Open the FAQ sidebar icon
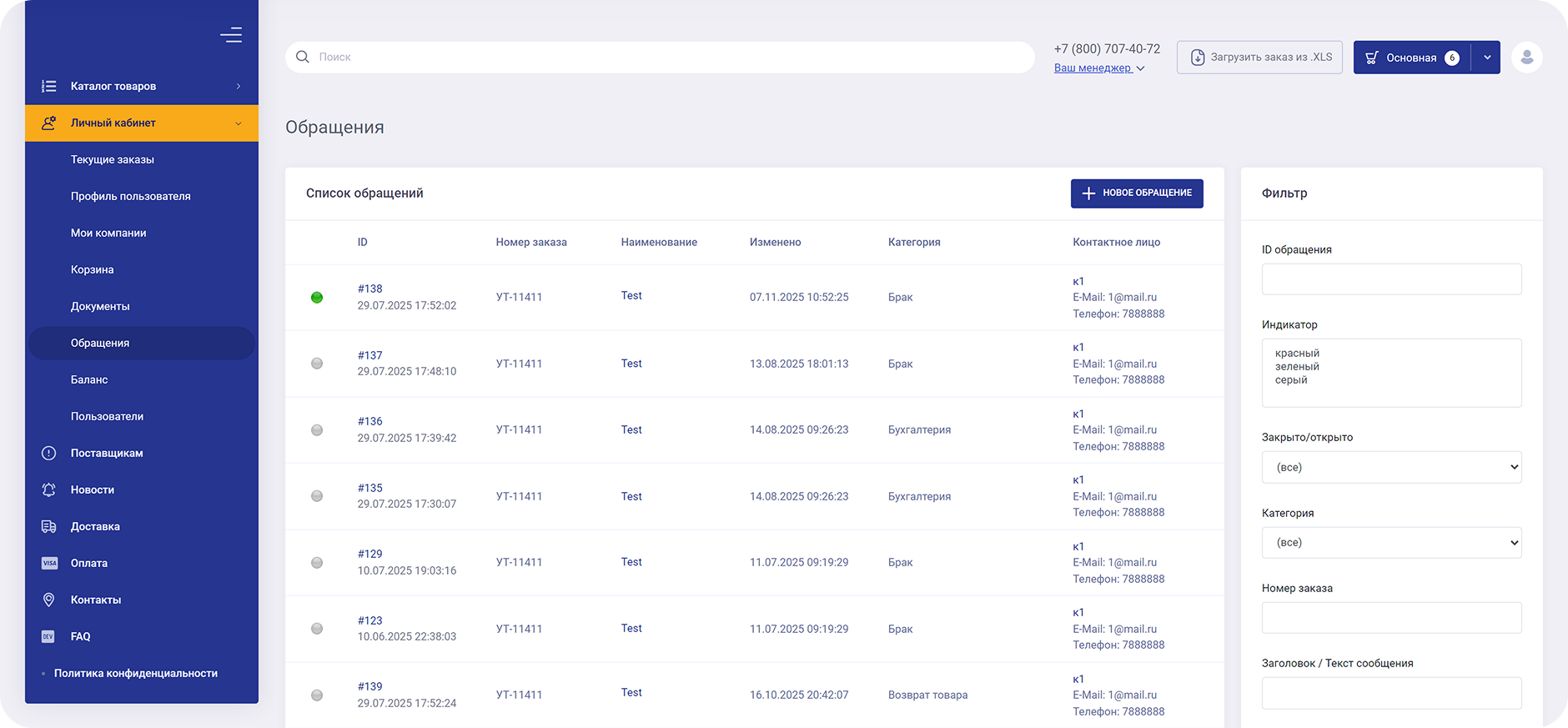1568x728 pixels. [x=49, y=636]
